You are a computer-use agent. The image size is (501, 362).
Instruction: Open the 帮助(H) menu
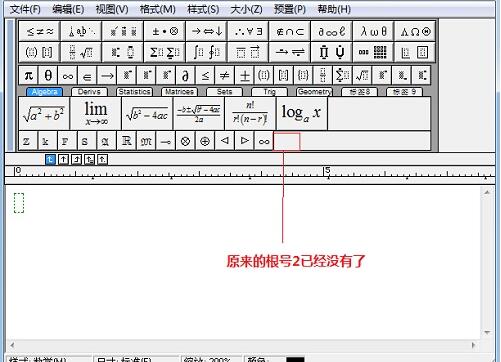(x=334, y=9)
